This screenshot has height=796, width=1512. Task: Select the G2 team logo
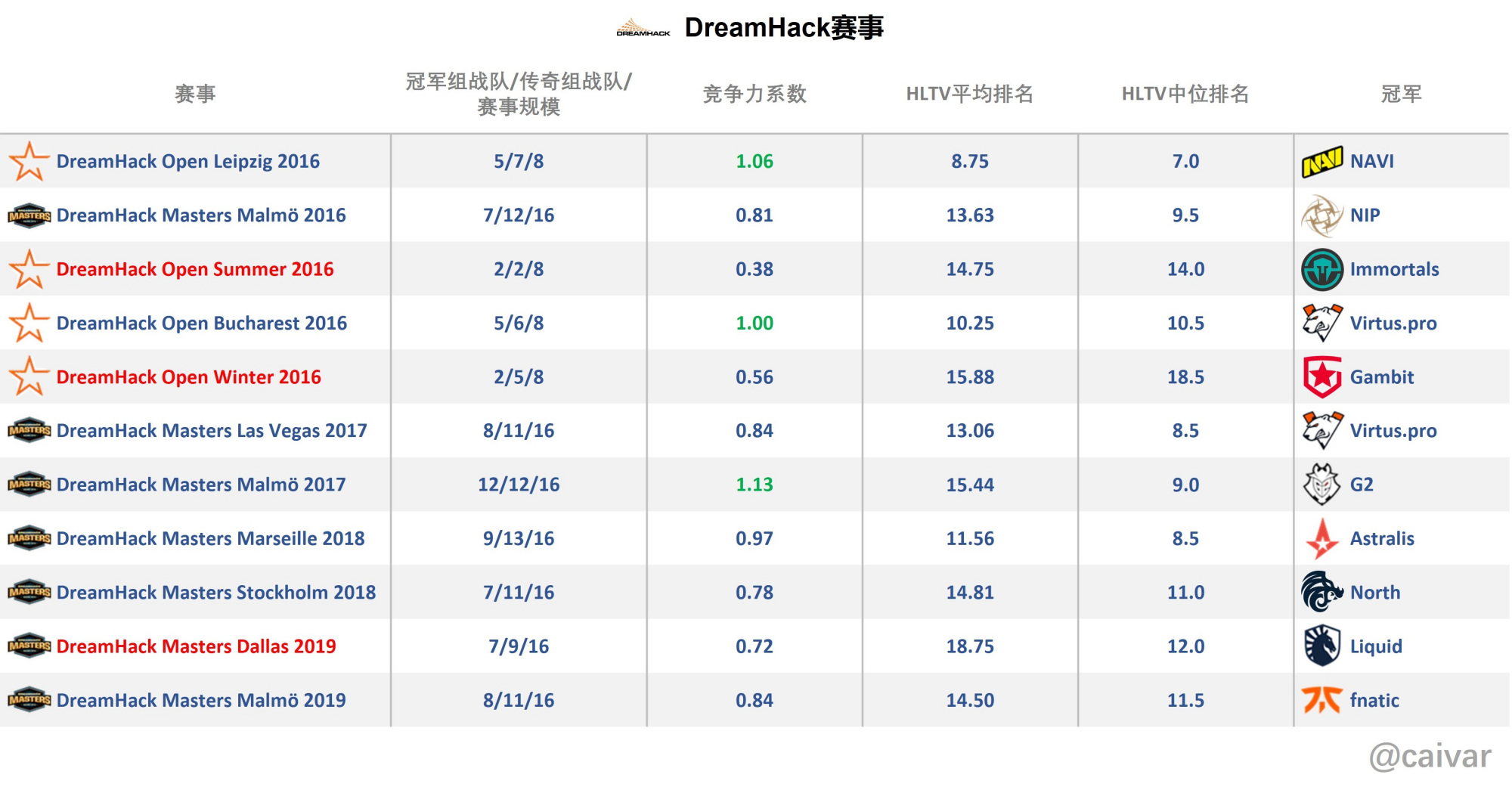pyautogui.click(x=1321, y=485)
